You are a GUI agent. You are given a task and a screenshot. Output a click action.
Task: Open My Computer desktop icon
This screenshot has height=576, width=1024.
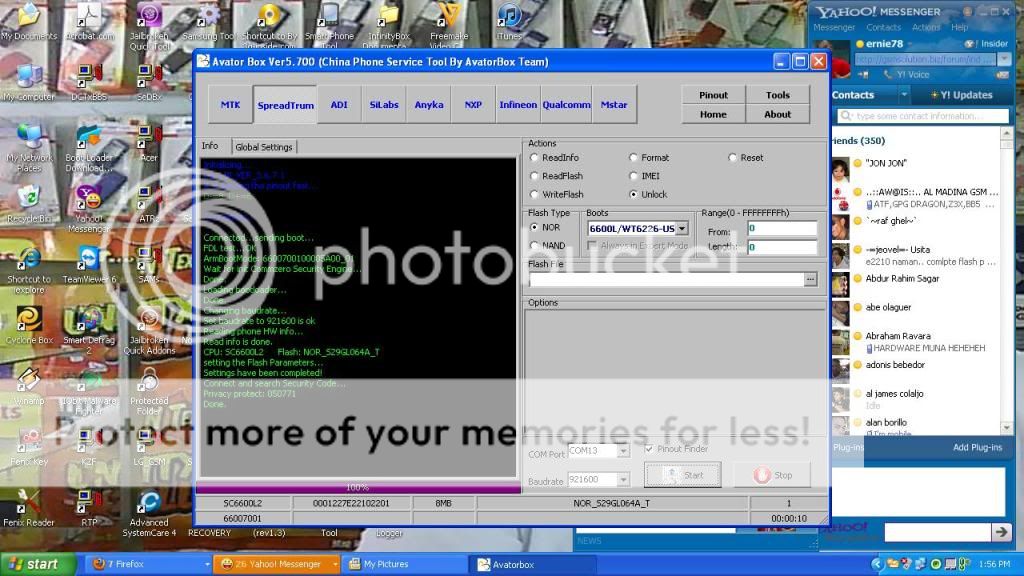(x=29, y=77)
